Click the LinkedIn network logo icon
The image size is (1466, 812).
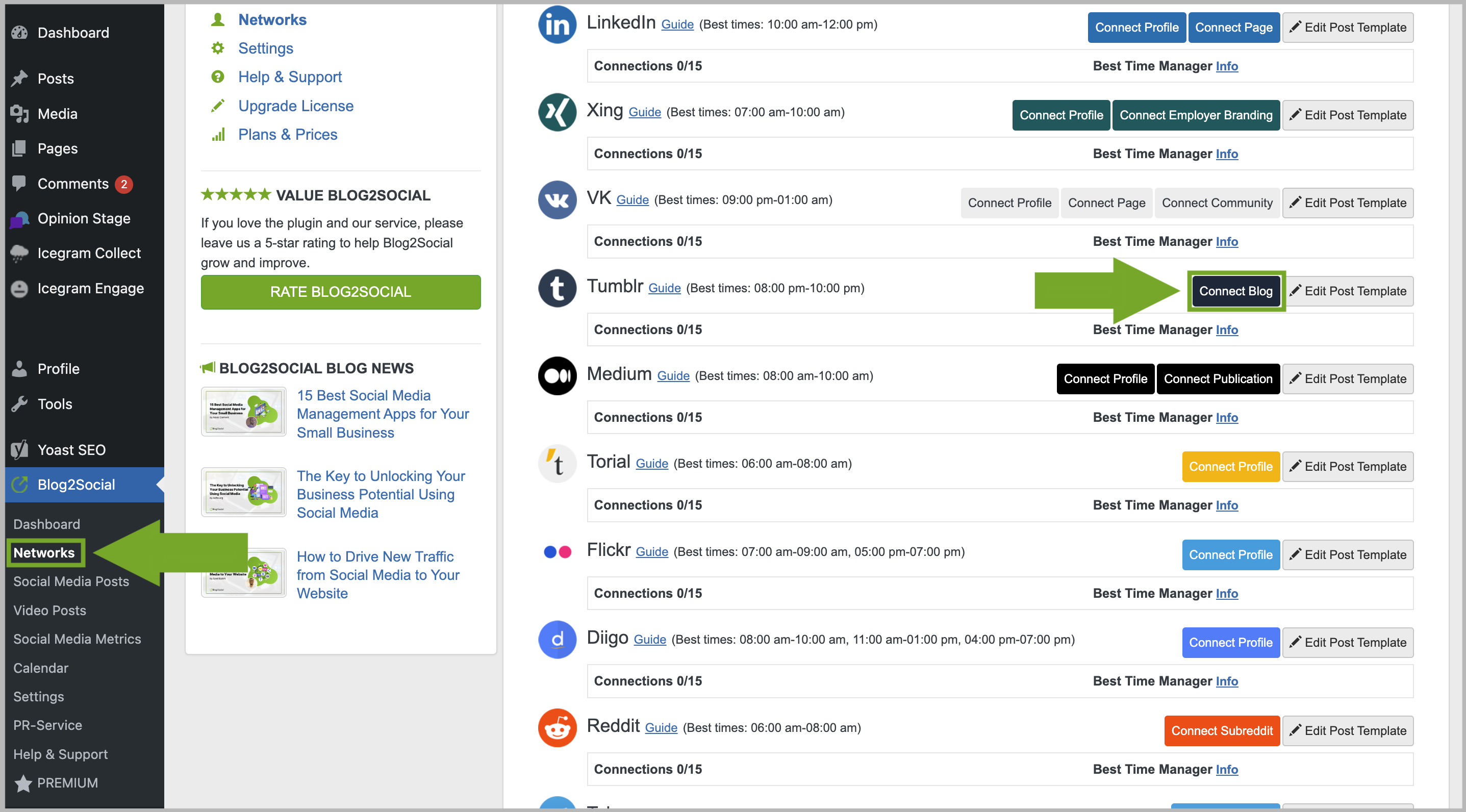tap(557, 24)
